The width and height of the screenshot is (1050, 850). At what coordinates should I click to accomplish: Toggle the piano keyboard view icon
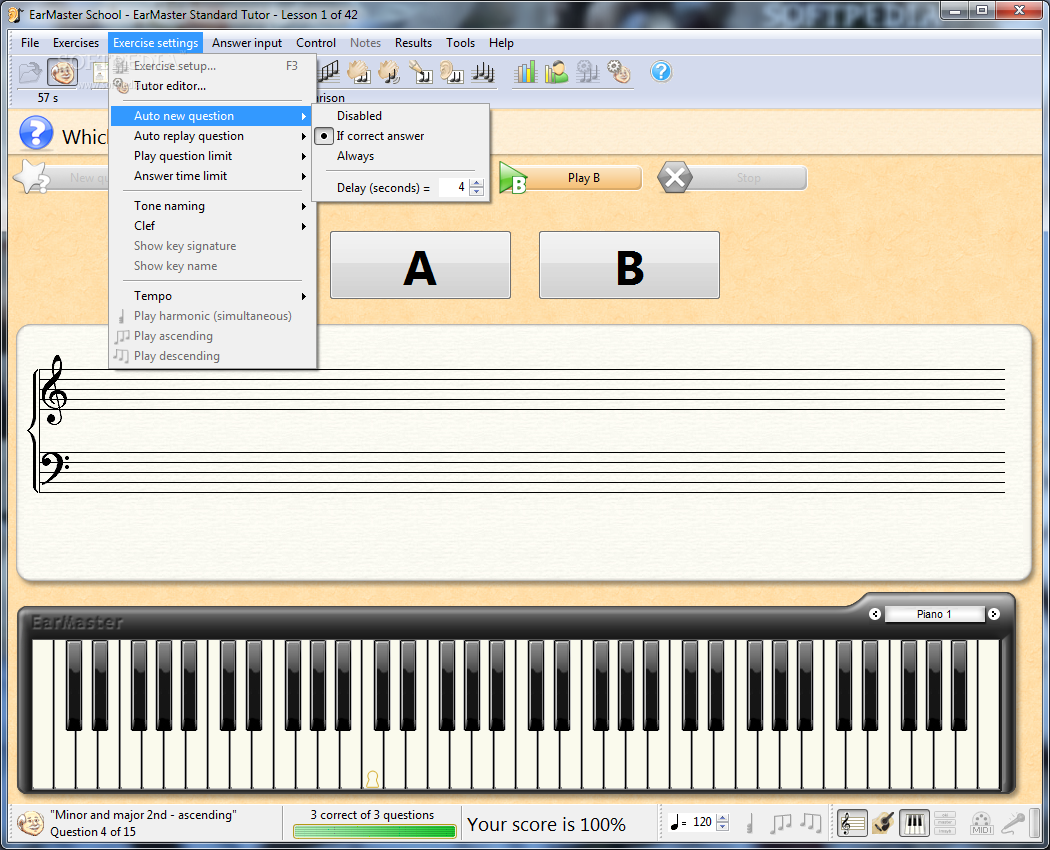tap(915, 823)
